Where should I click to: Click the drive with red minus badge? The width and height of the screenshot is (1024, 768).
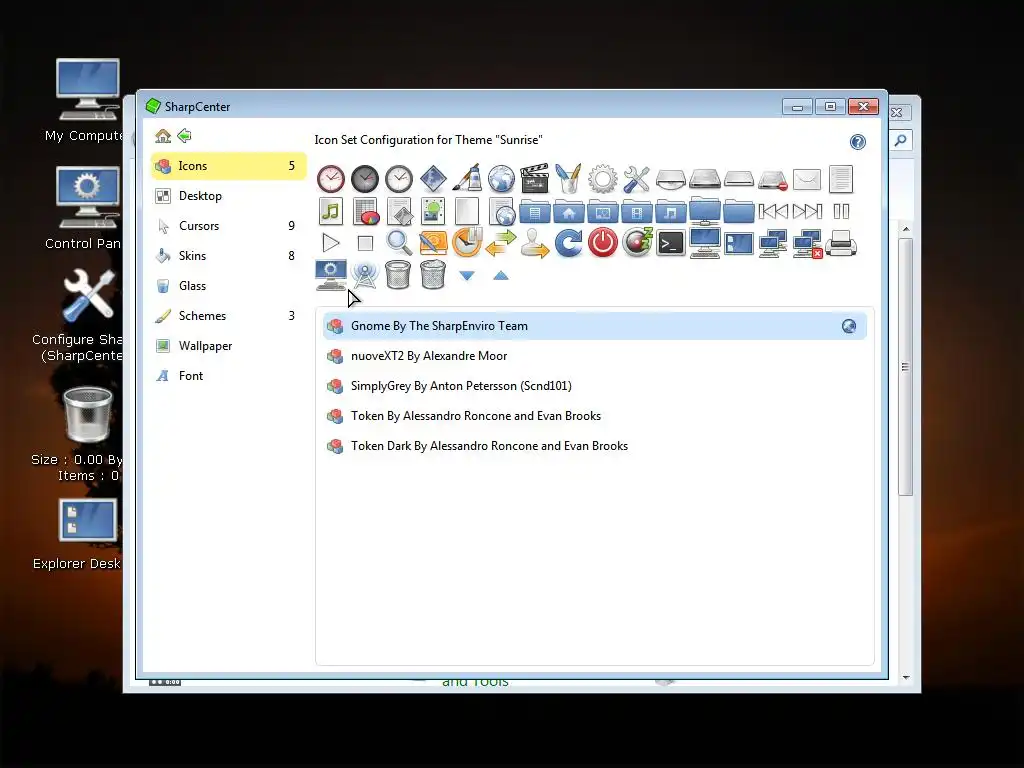coord(773,180)
